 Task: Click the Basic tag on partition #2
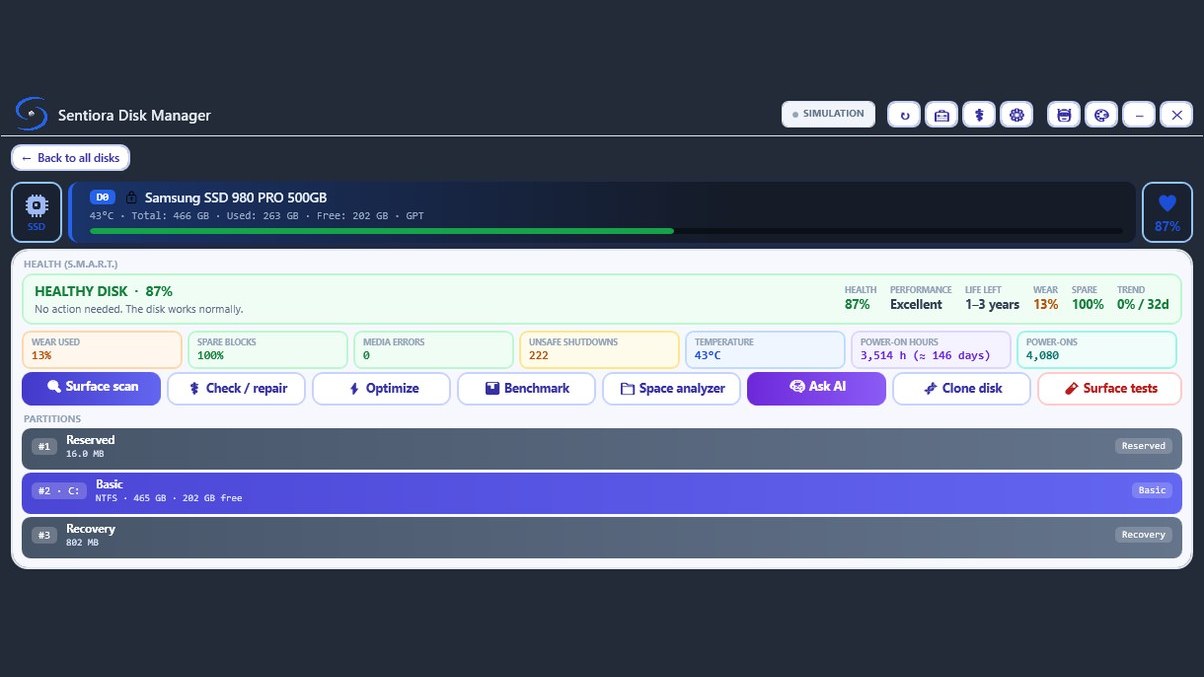1152,490
